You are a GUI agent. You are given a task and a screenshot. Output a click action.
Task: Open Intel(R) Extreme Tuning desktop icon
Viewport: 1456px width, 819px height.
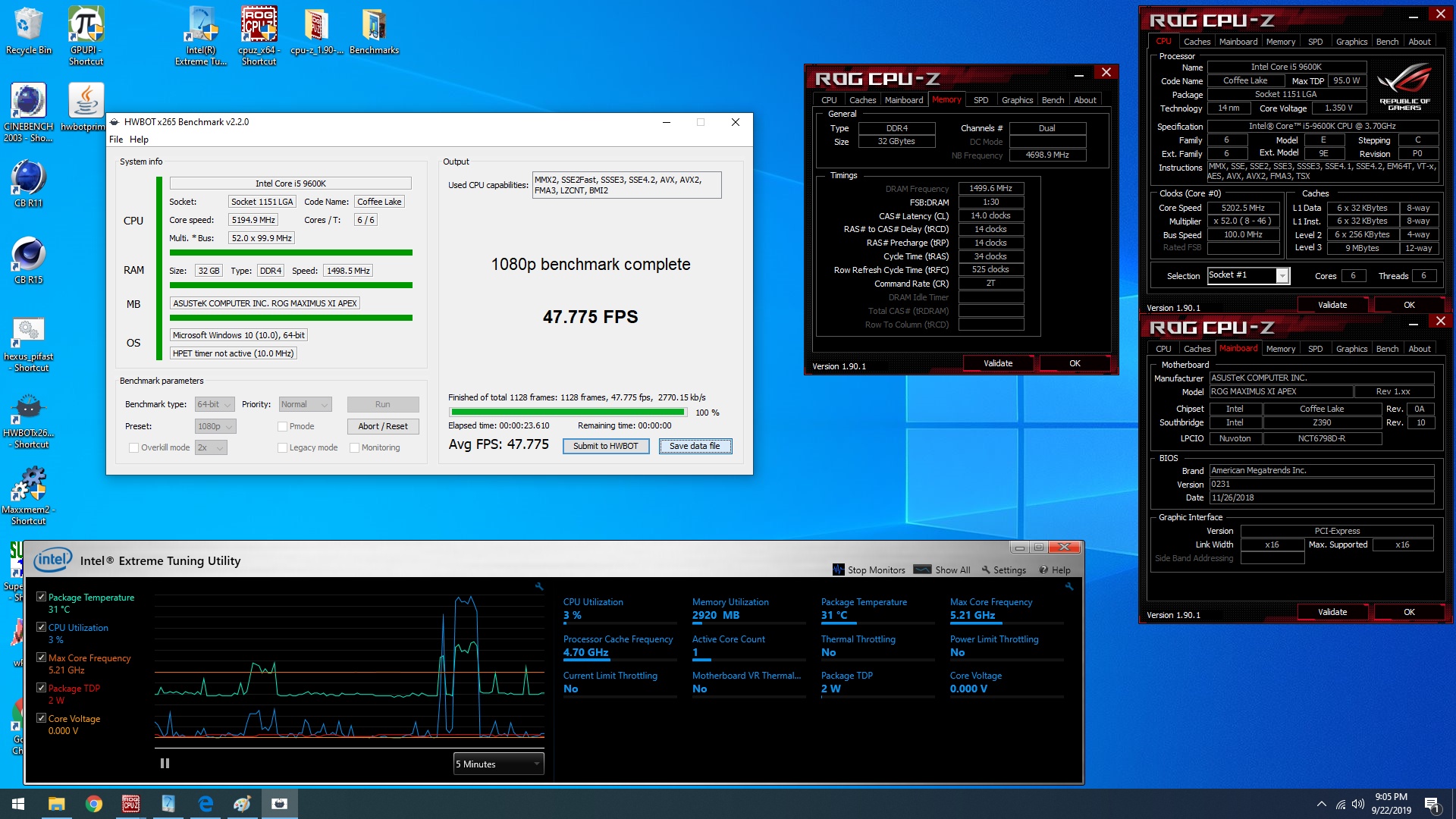(201, 35)
